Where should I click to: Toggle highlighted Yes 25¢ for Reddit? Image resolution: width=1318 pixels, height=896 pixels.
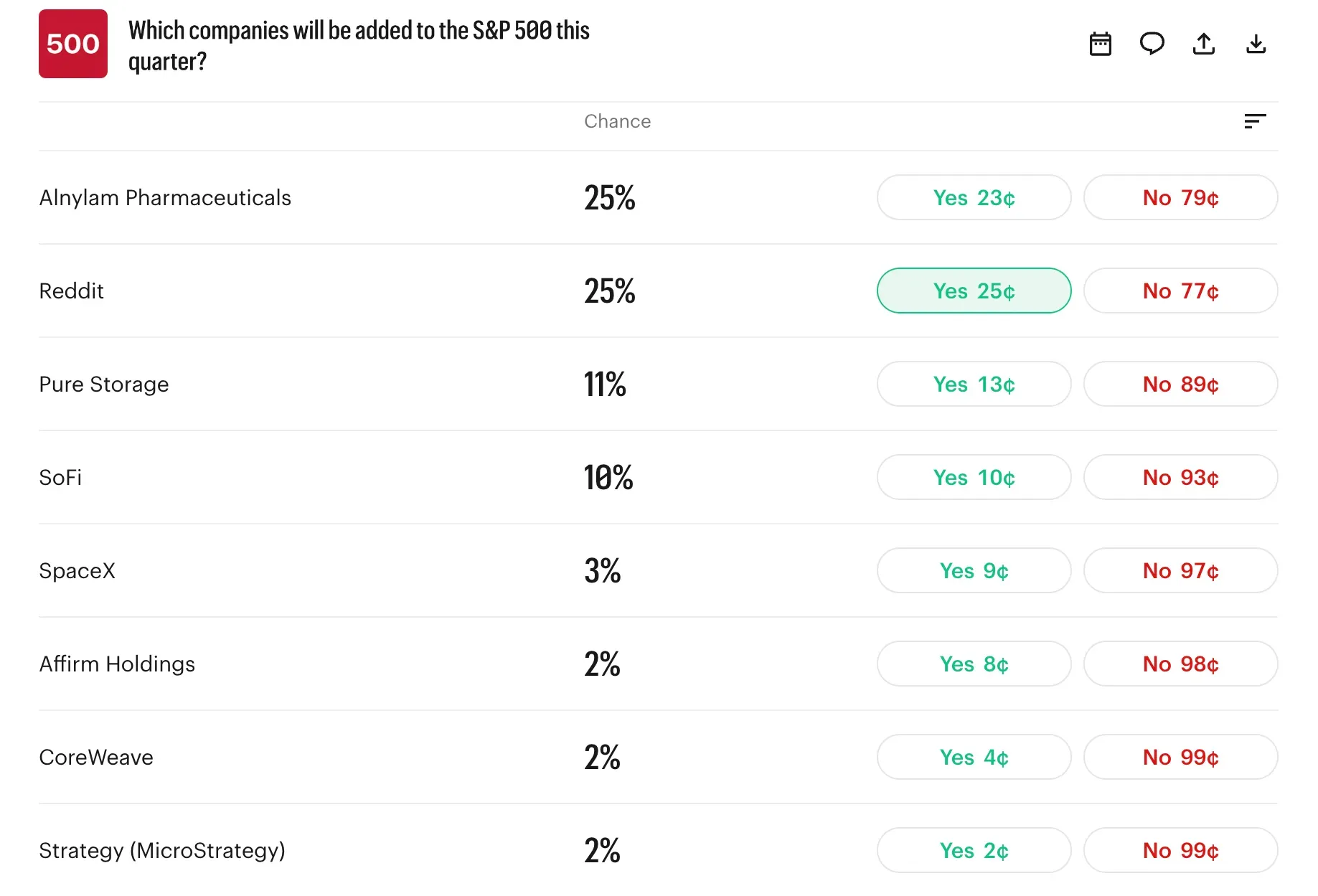click(x=974, y=291)
